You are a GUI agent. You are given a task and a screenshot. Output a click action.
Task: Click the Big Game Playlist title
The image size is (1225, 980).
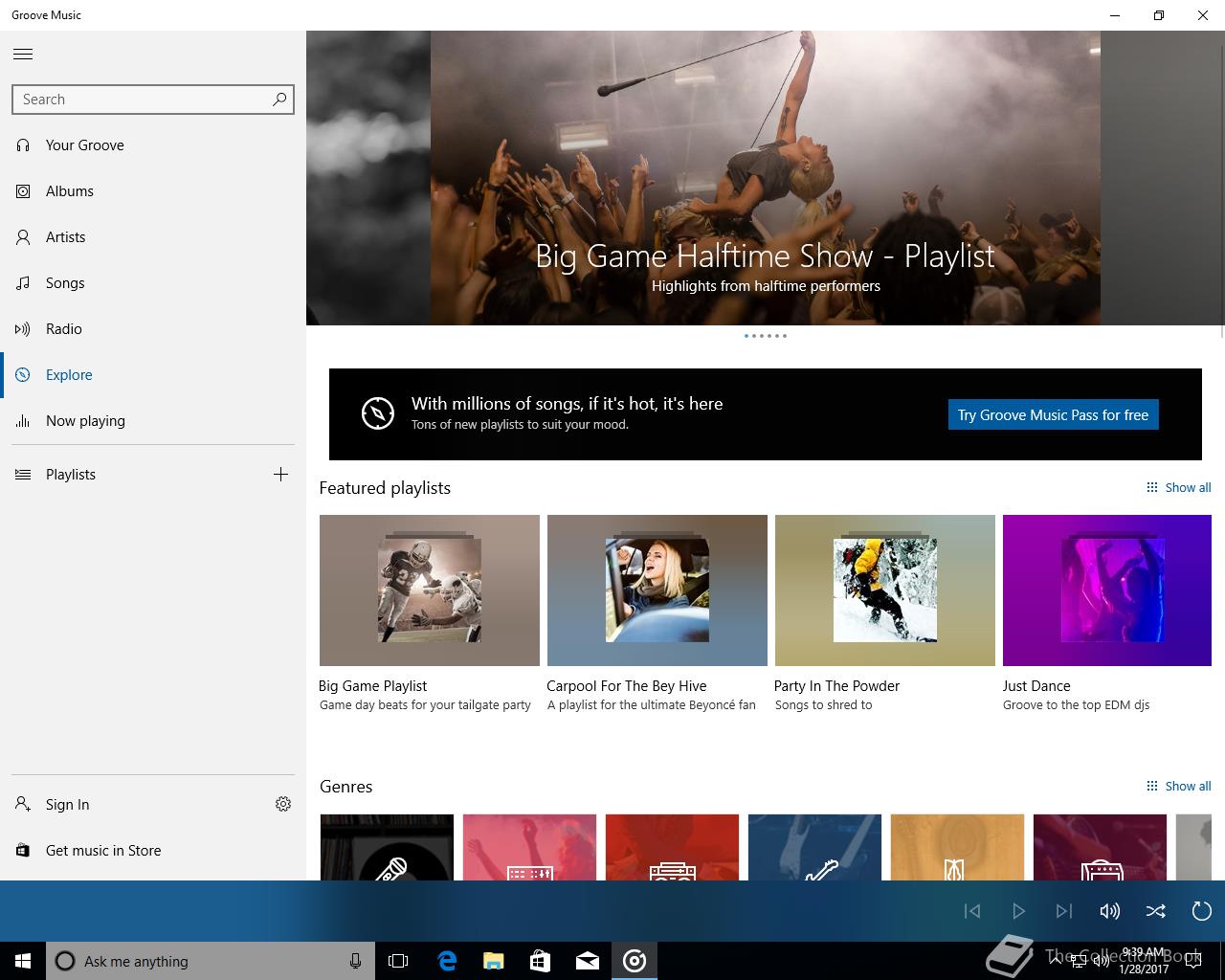372,686
